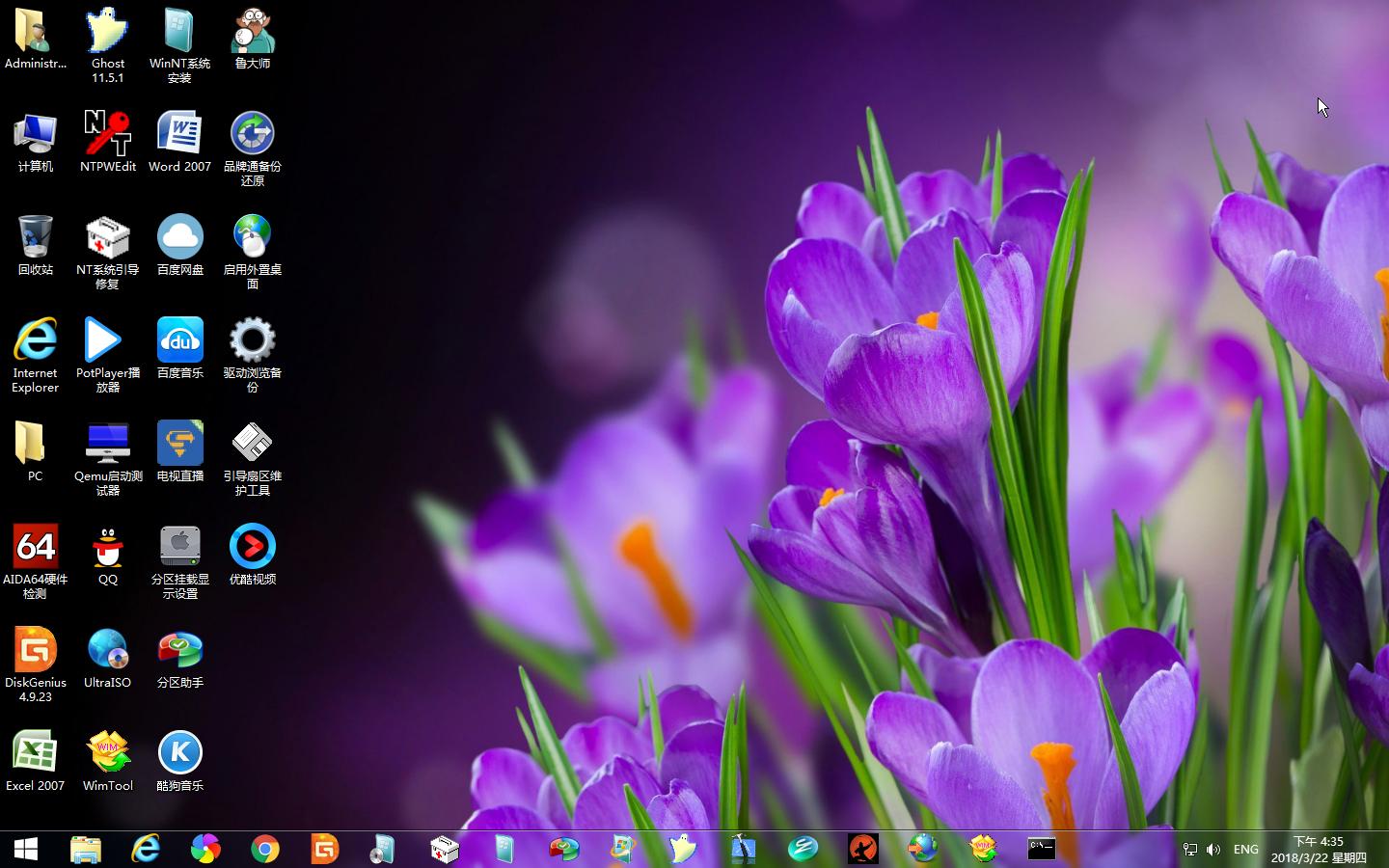This screenshot has height=868, width=1389.
Task: Launch Google Chrome from the taskbar
Action: coord(265,849)
